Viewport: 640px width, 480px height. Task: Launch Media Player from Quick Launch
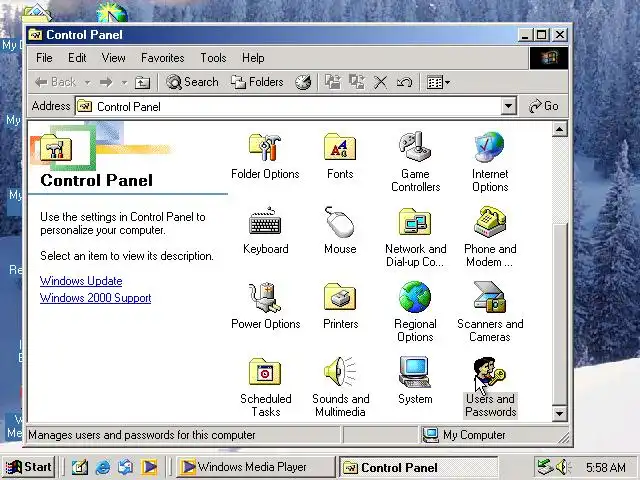coord(149,467)
